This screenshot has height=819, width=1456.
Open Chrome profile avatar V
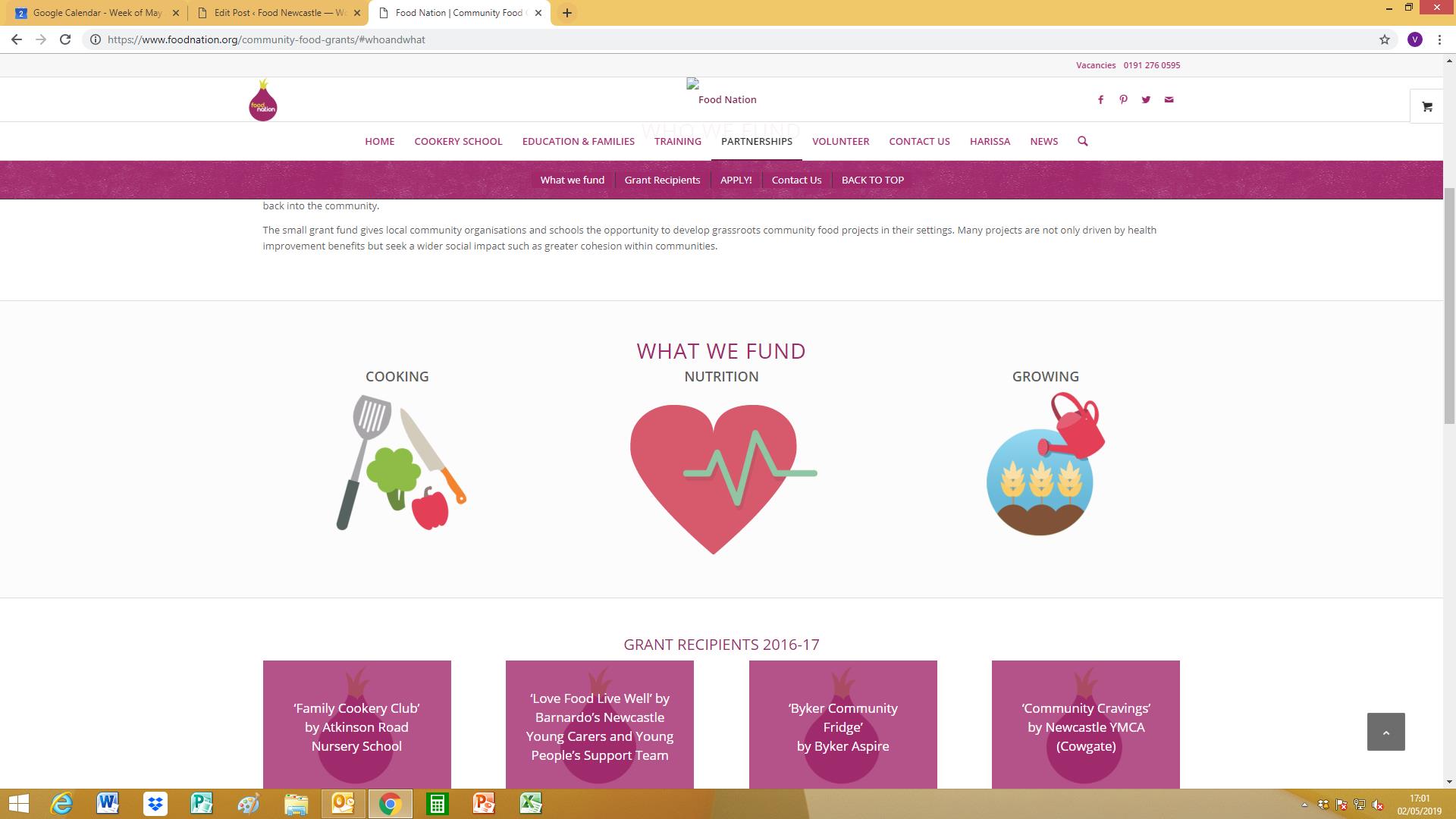coord(1414,39)
